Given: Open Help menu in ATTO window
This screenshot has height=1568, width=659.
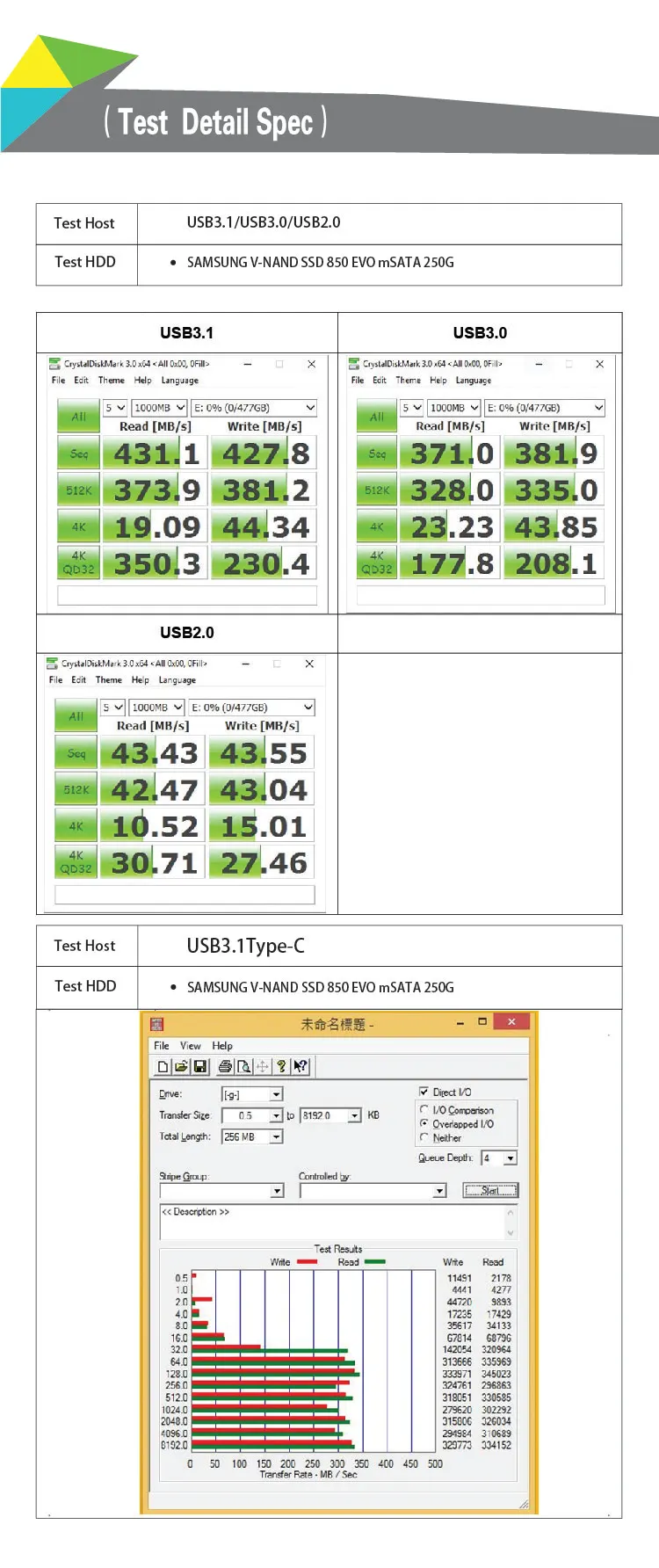Looking at the screenshot, I should [222, 1046].
